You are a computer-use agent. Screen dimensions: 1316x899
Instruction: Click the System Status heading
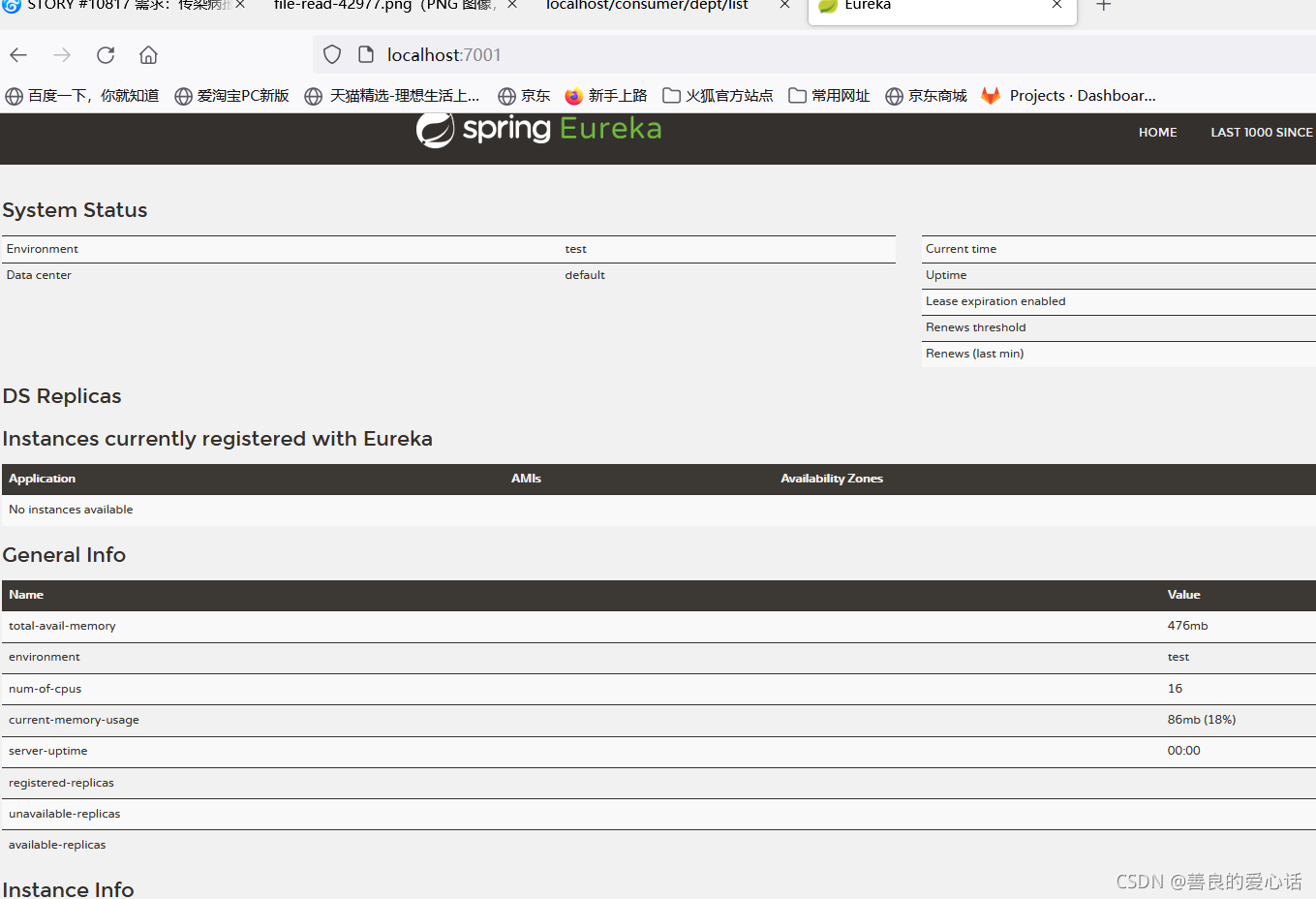(75, 210)
